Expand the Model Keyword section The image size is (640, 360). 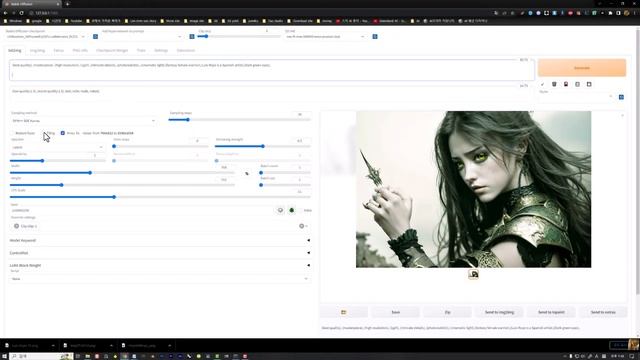160,240
